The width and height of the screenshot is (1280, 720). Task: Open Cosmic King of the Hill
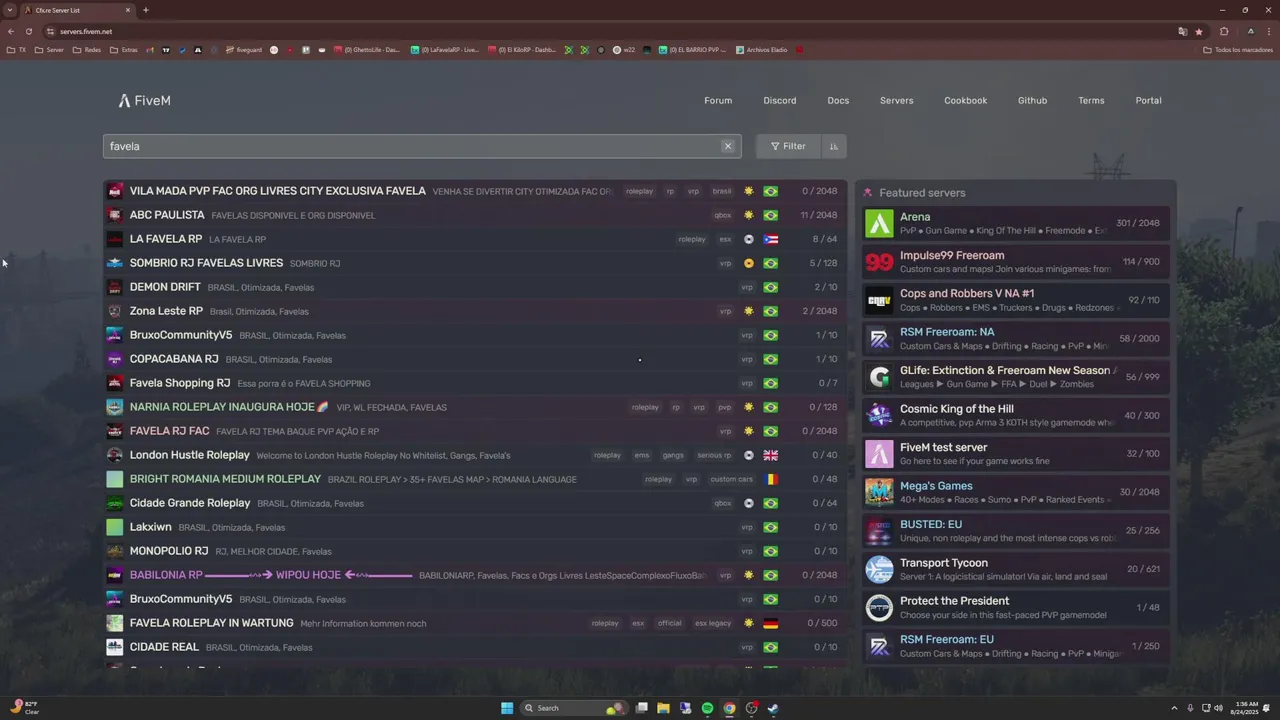[1016, 415]
